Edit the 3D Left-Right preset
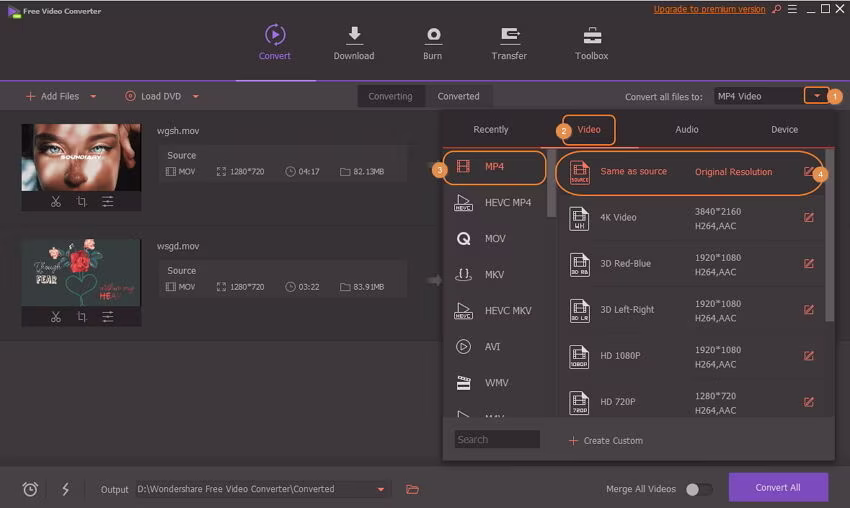Viewport: 850px width, 508px height. point(808,310)
